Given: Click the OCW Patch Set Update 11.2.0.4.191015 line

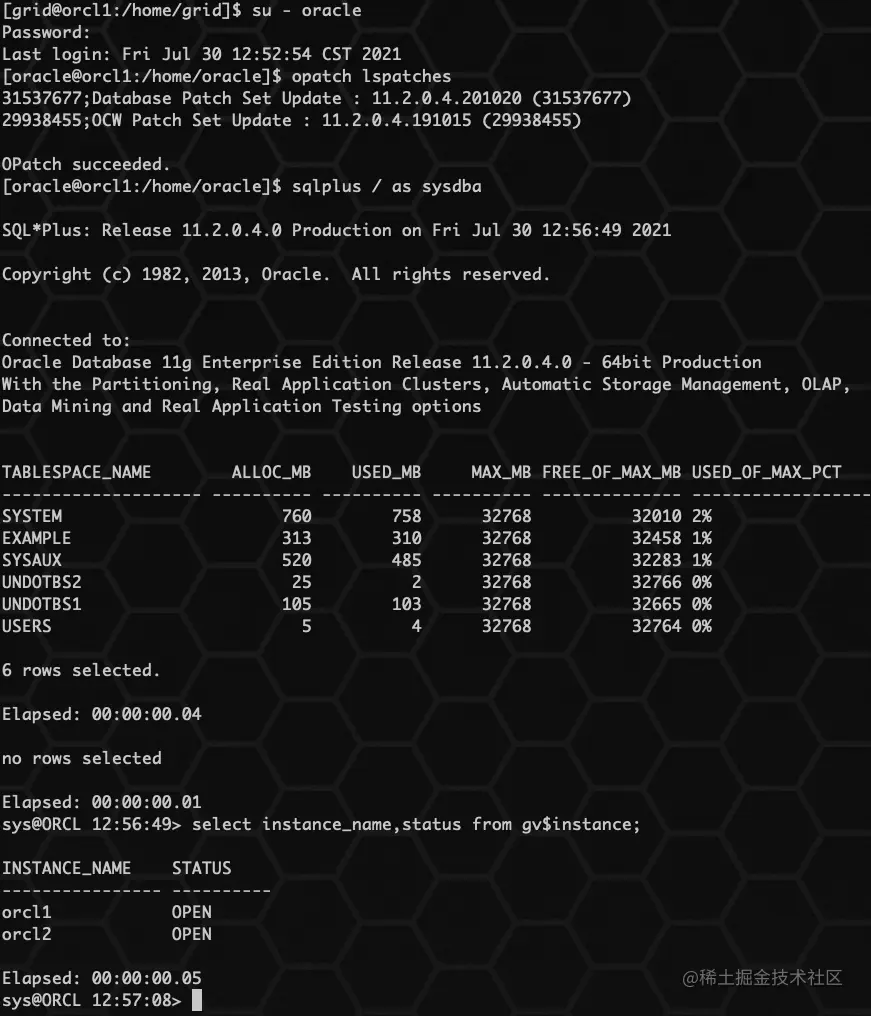Looking at the screenshot, I should coord(292,121).
